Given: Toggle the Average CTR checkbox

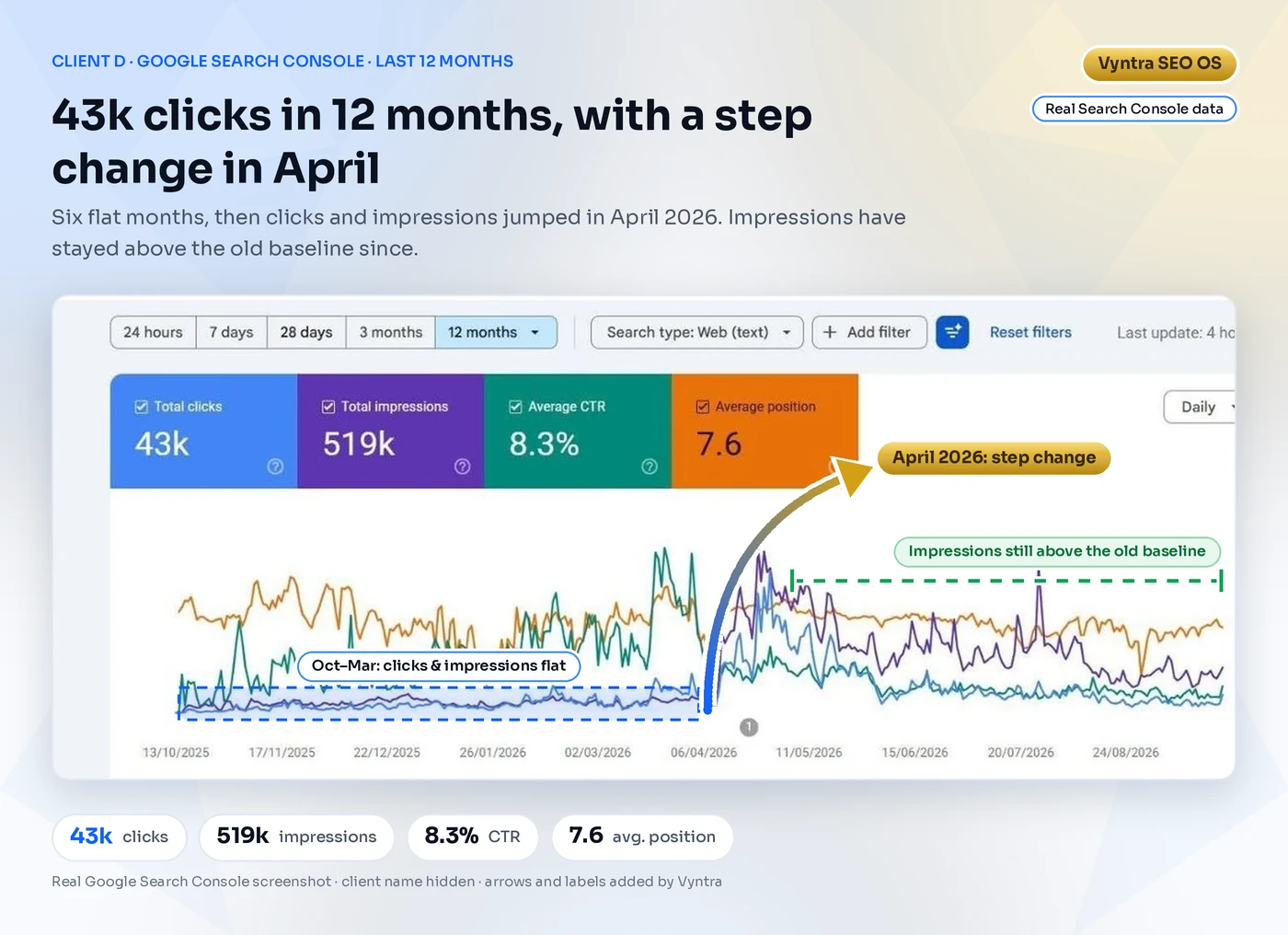Looking at the screenshot, I should point(515,407).
